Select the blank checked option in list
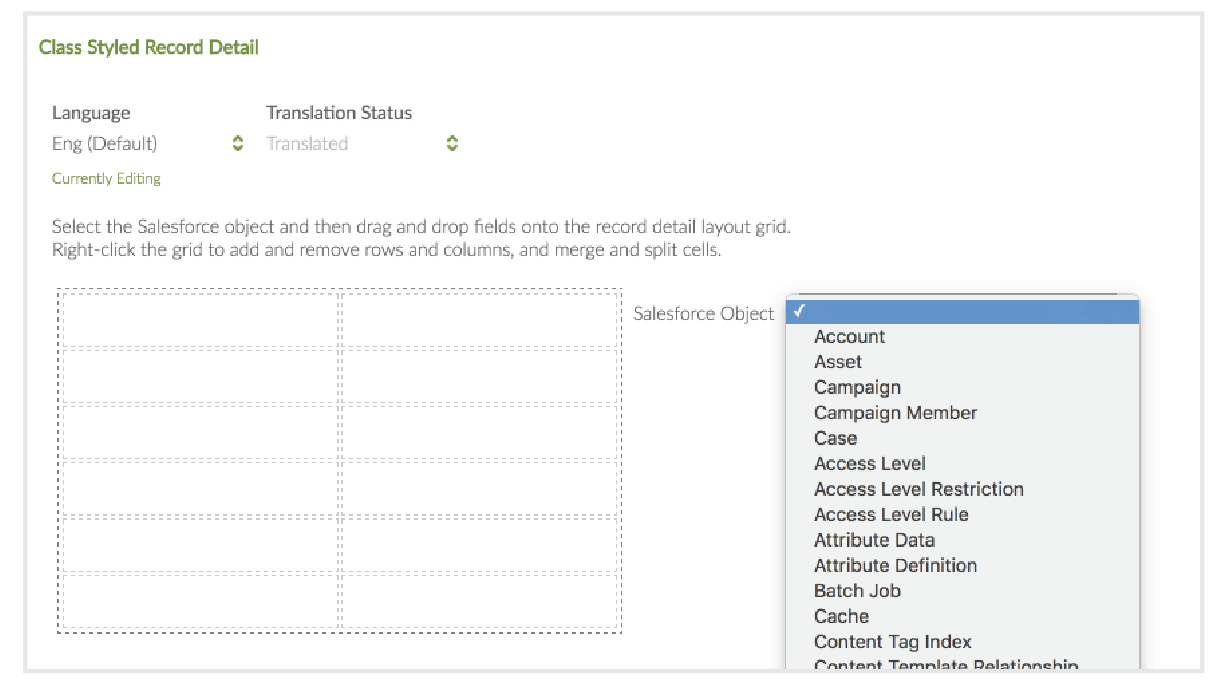The width and height of the screenshot is (1228, 688). pos(962,312)
